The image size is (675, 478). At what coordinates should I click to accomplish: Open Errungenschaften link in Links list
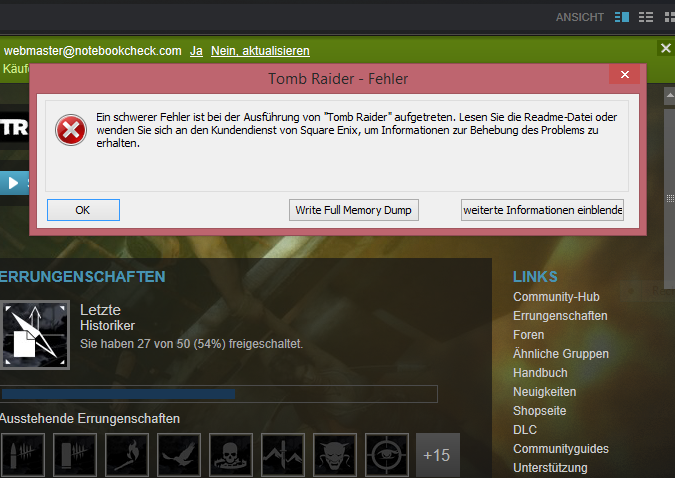560,316
